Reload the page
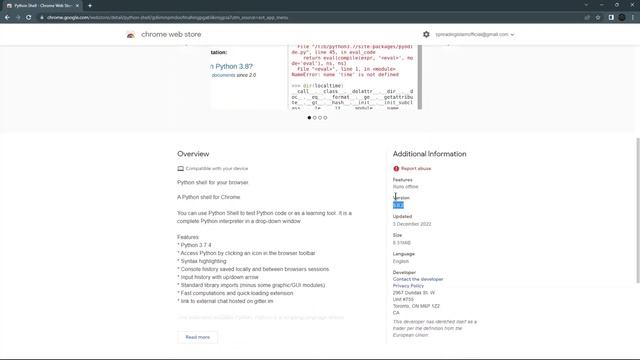Image resolution: width=640 pixels, height=360 pixels. point(29,18)
